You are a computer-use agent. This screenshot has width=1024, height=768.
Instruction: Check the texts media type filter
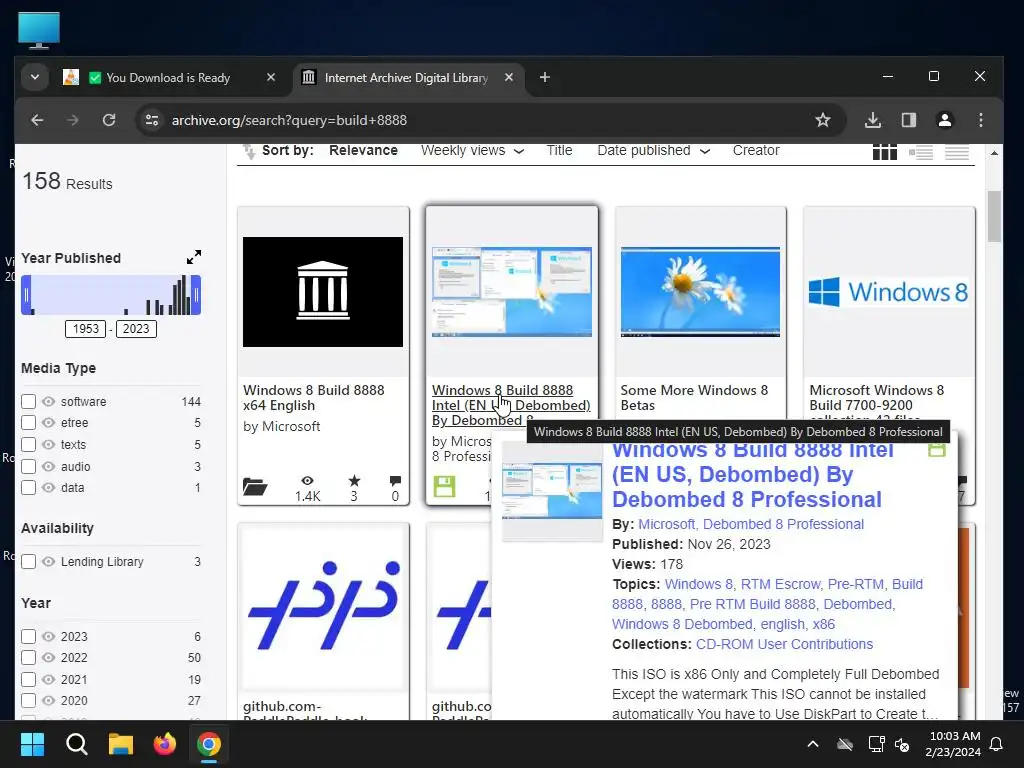pos(28,445)
